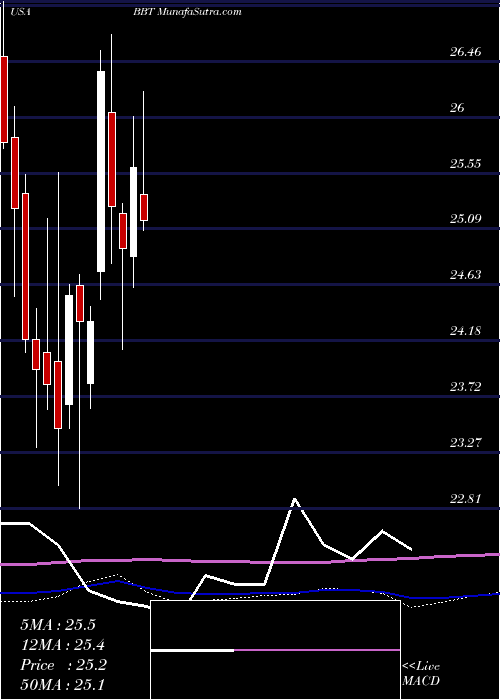Click the 23.27 price axis label

tap(465, 442)
